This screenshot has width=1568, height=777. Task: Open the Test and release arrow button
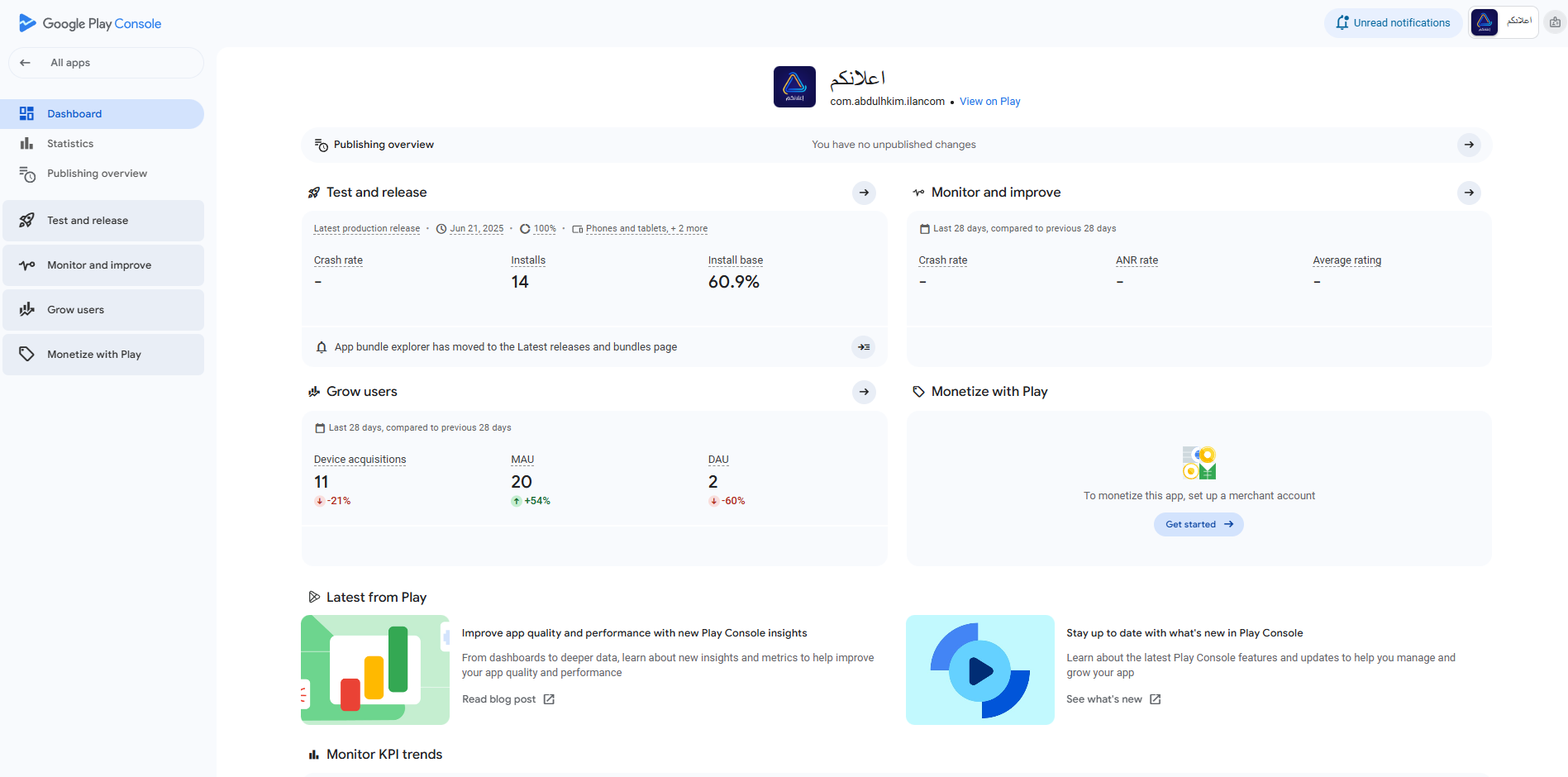pos(864,193)
